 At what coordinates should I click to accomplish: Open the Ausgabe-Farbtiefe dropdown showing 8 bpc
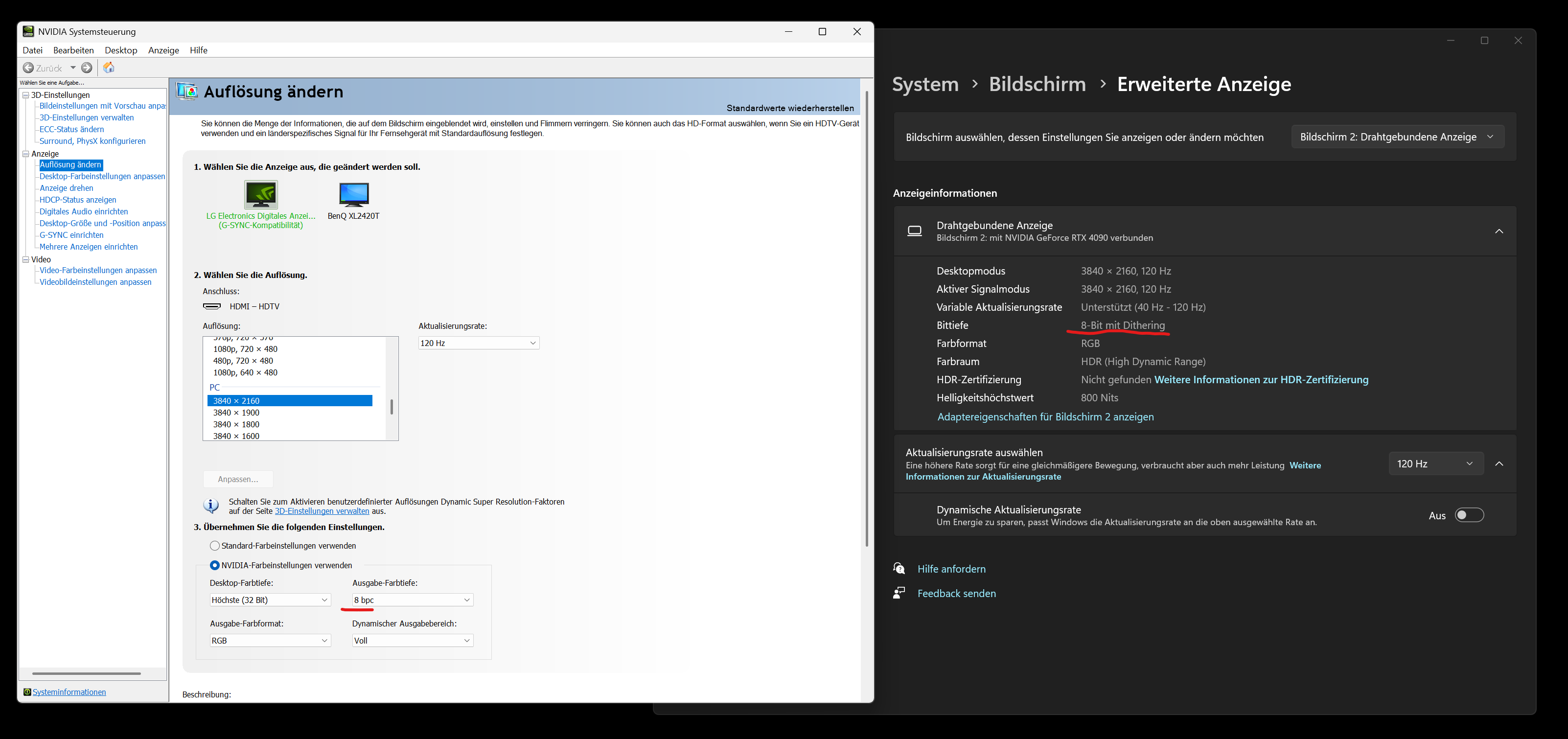pyautogui.click(x=412, y=600)
